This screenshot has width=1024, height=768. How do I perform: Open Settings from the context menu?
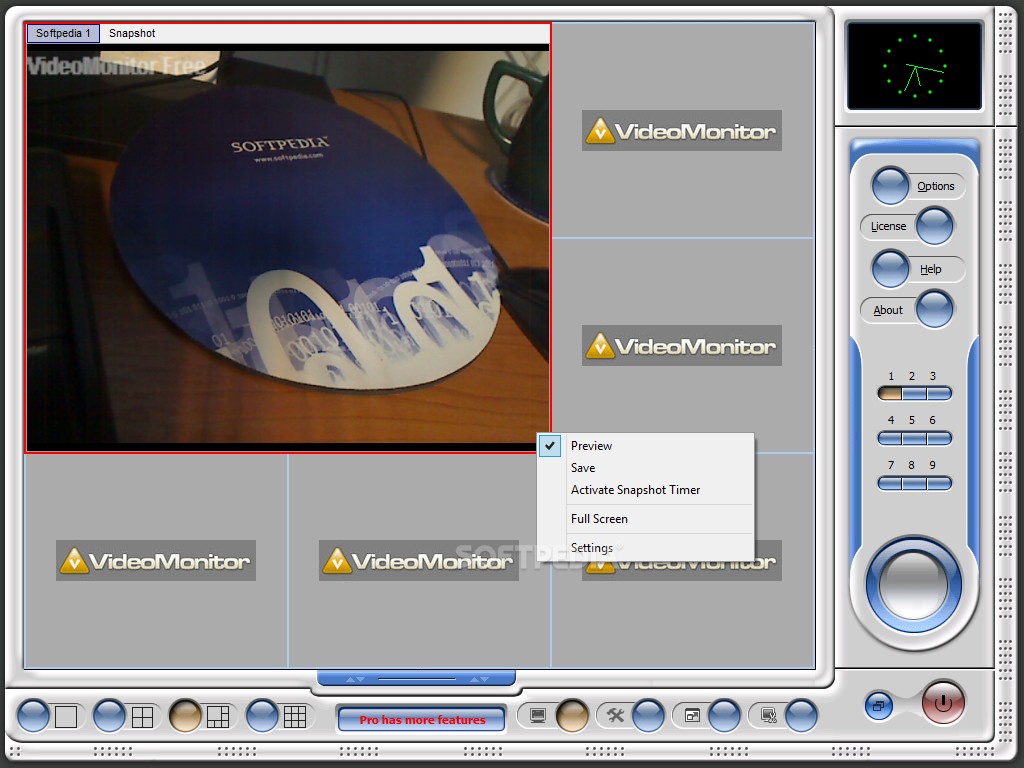pyautogui.click(x=646, y=547)
